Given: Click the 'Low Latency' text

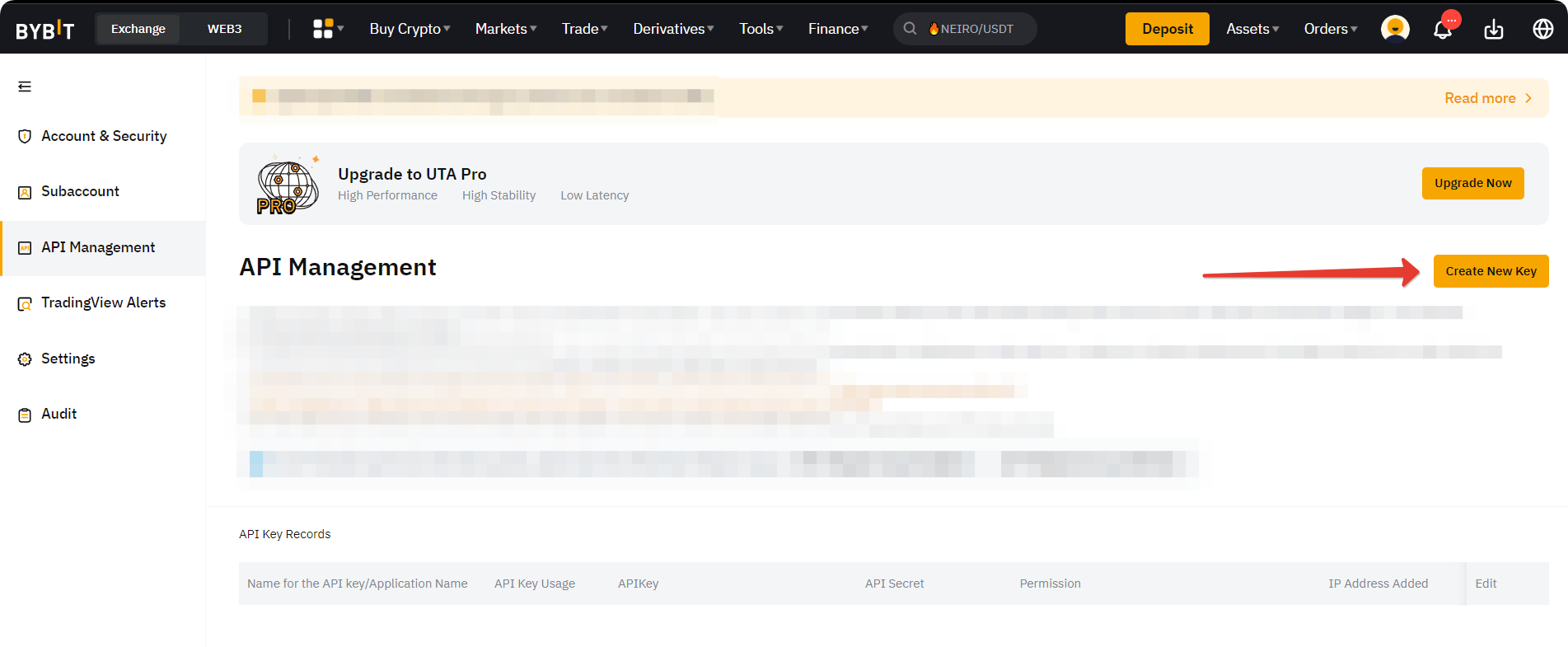Looking at the screenshot, I should point(595,195).
